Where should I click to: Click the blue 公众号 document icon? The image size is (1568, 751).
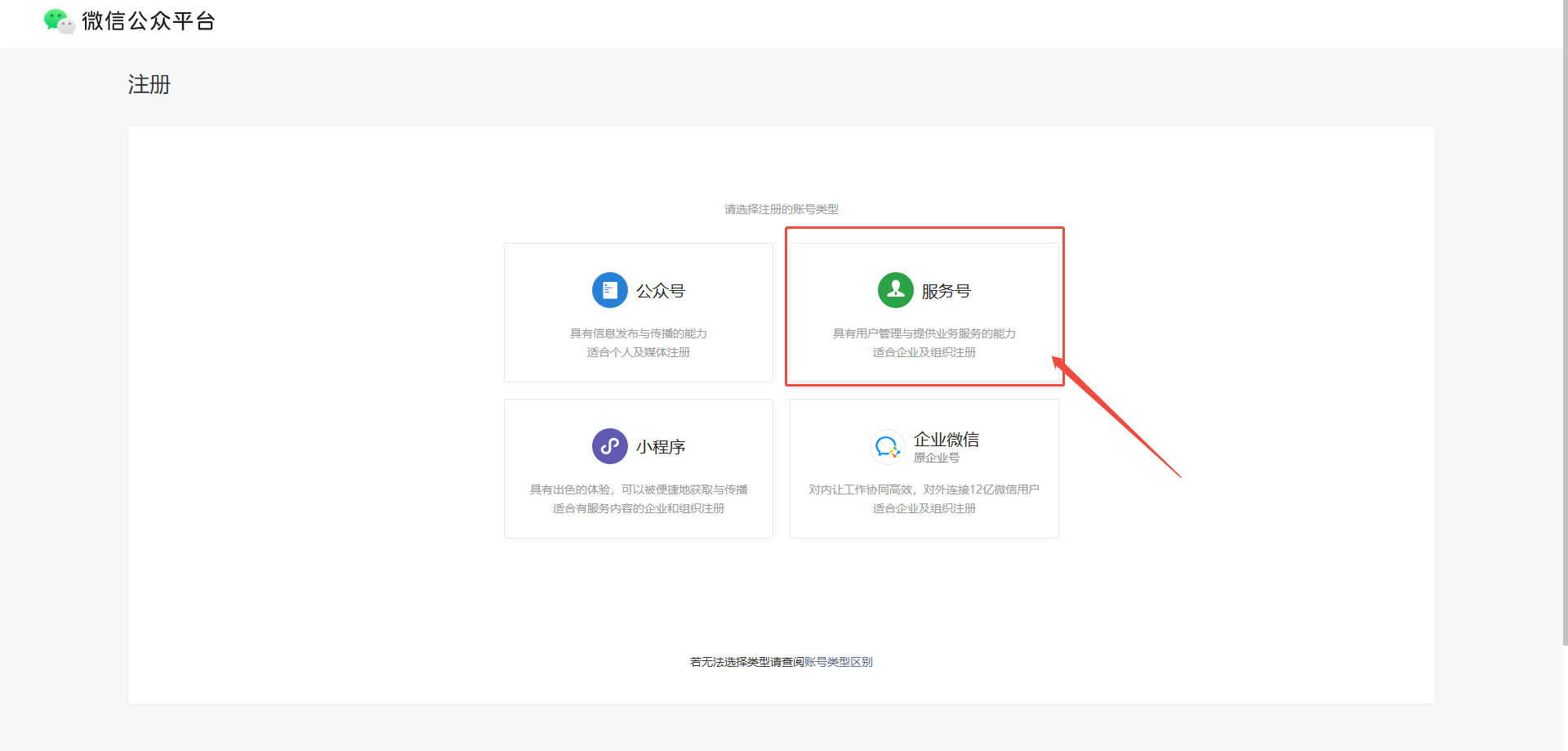609,290
